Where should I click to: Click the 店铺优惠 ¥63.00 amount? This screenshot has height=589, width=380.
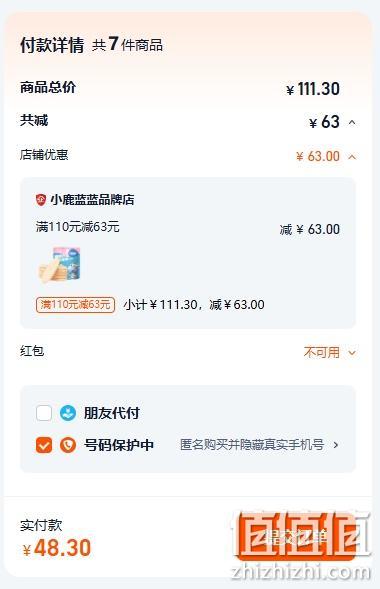(318, 156)
